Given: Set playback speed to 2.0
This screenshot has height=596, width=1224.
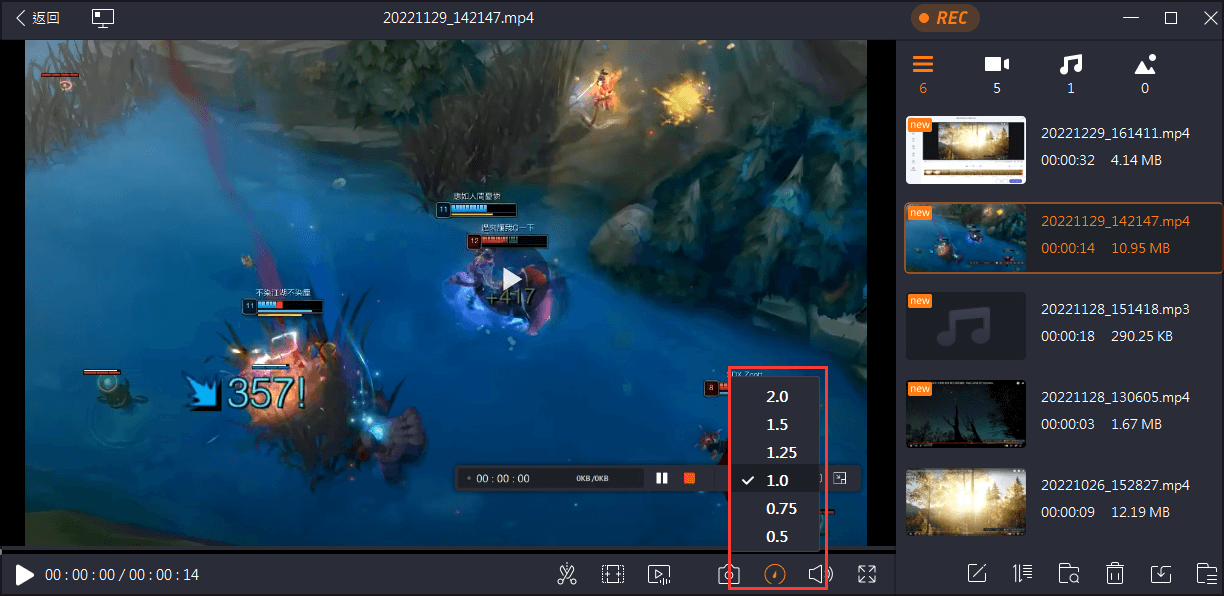Looking at the screenshot, I should pyautogui.click(x=777, y=396).
